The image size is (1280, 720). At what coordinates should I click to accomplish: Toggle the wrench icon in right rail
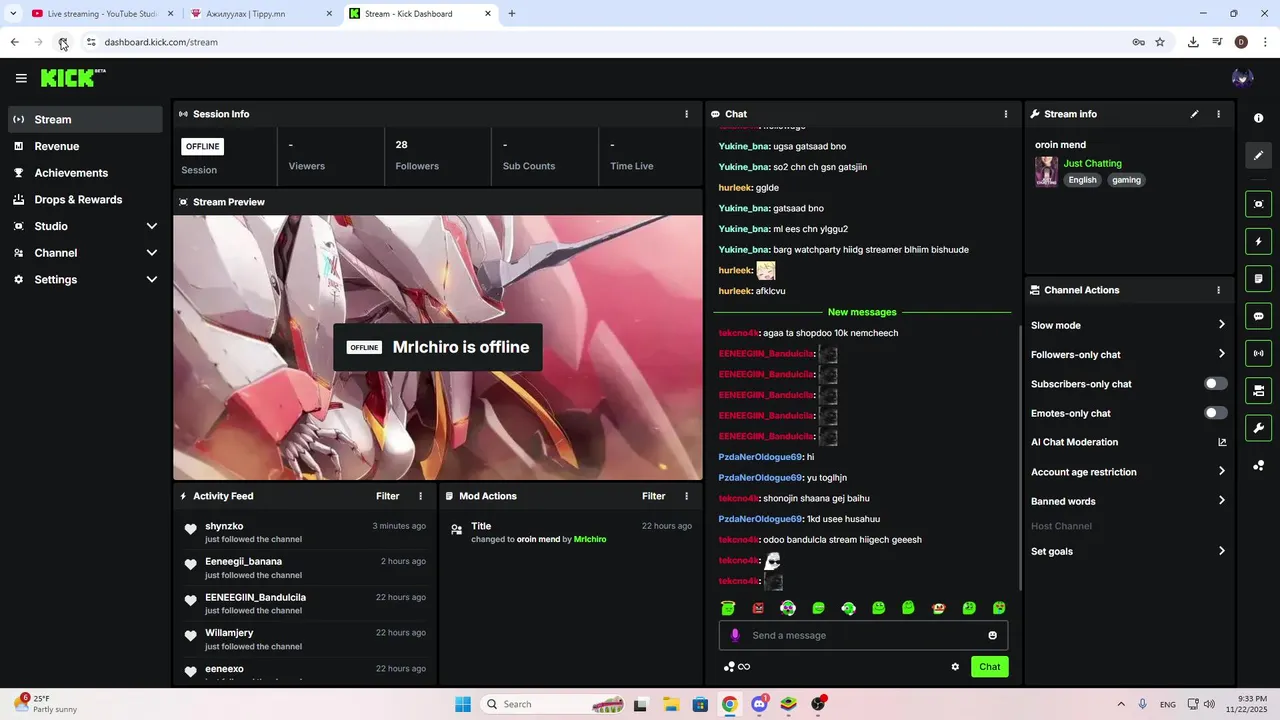(1258, 428)
